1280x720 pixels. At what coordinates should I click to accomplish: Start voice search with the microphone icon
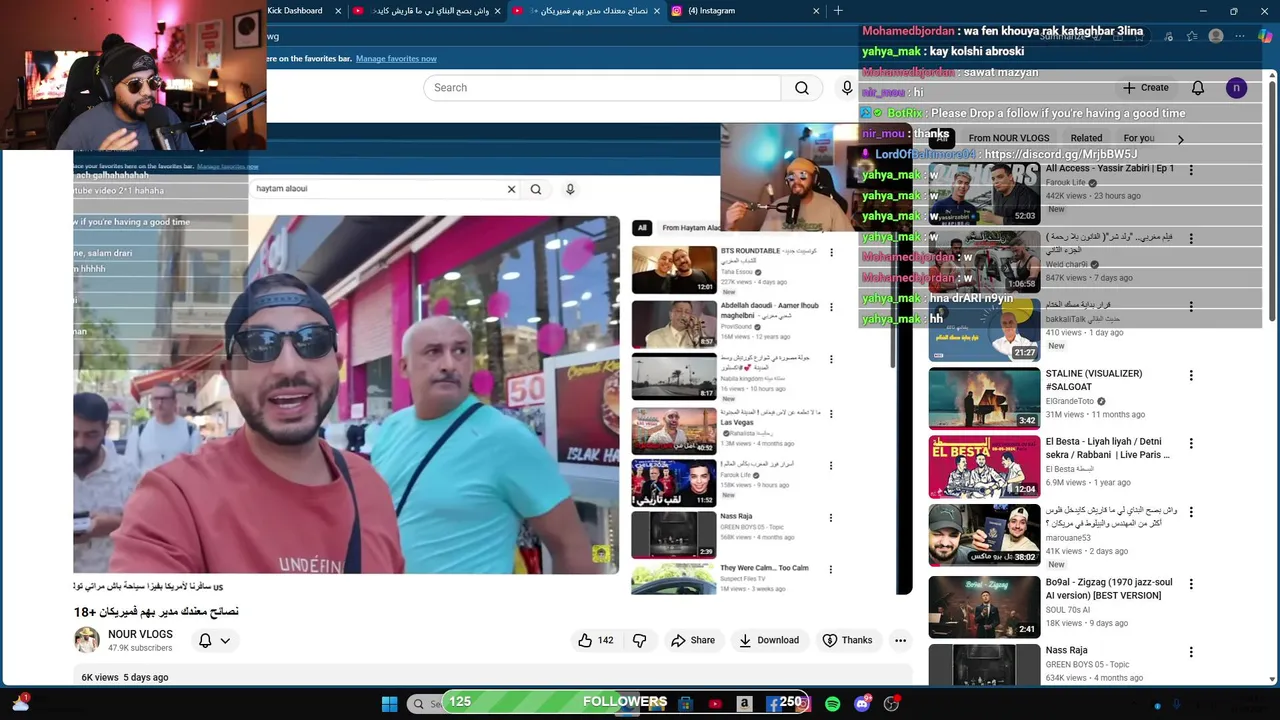(847, 88)
